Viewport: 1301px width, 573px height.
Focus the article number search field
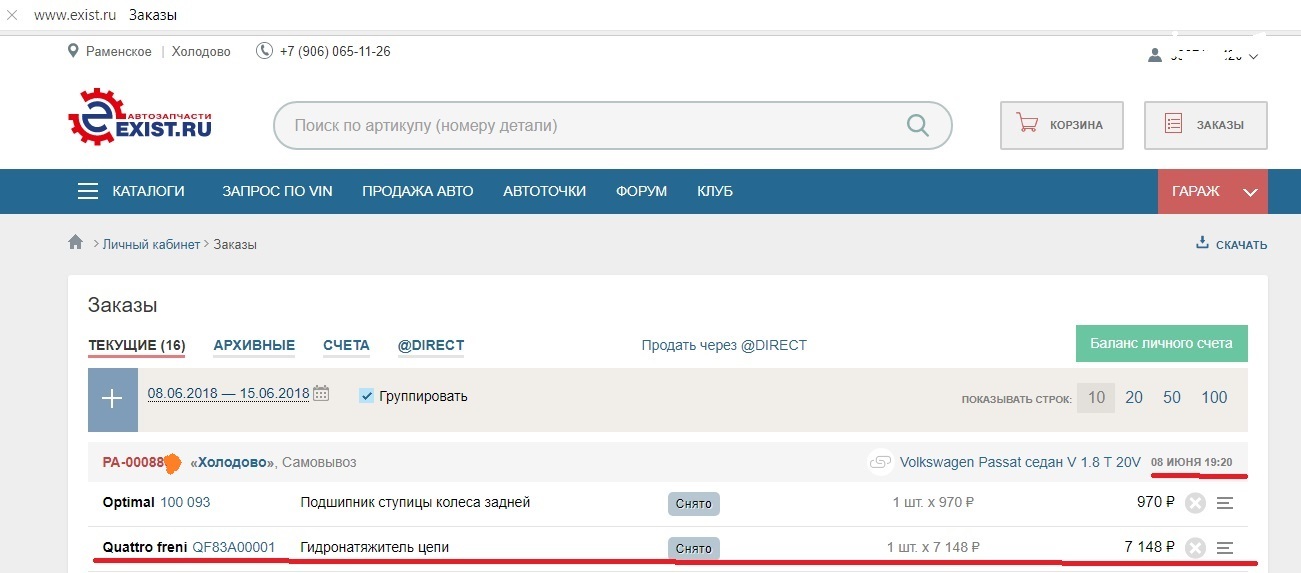(x=612, y=126)
